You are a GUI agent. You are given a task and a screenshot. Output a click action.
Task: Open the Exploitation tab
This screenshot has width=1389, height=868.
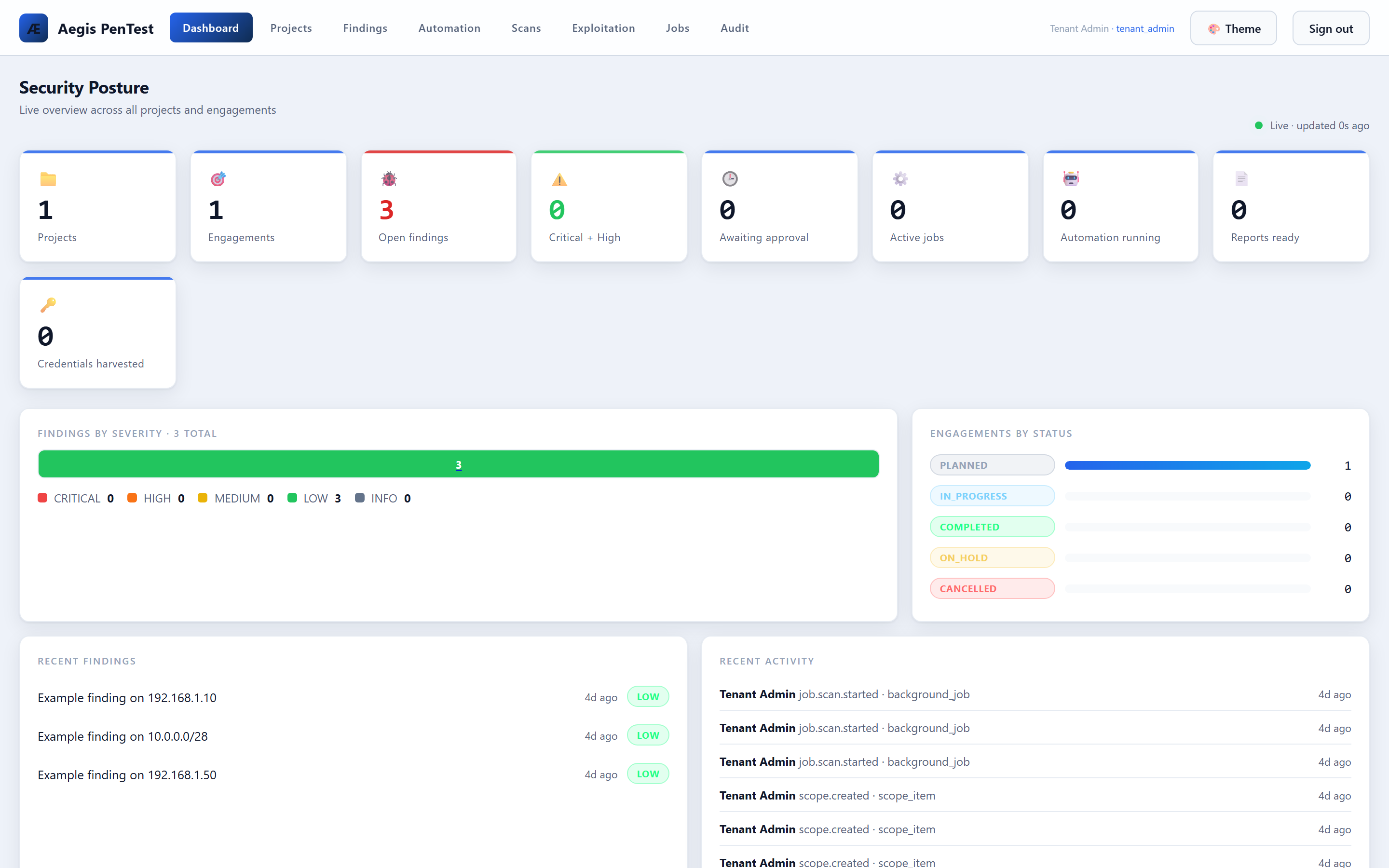pos(604,28)
